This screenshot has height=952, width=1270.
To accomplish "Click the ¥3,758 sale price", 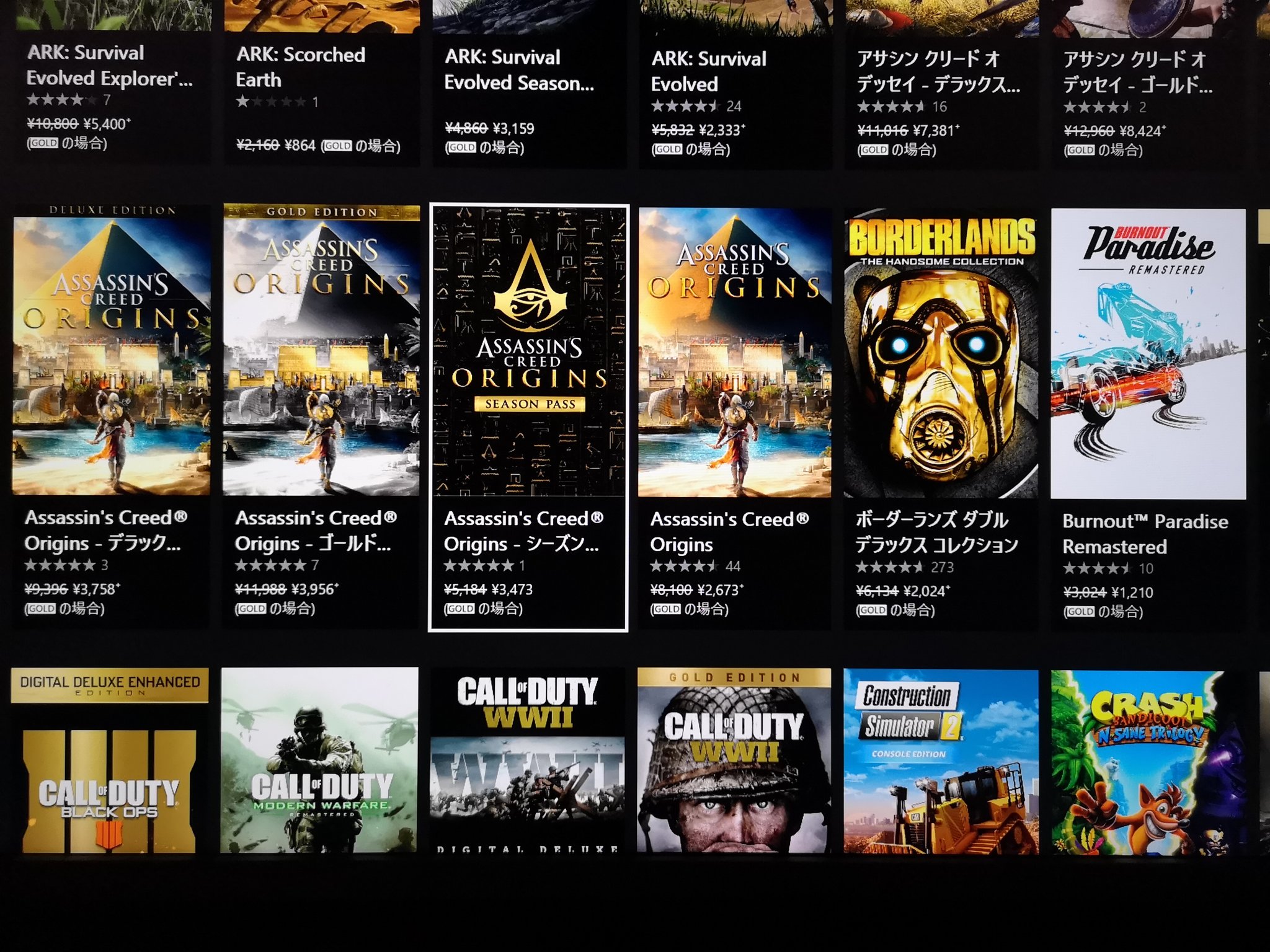I will (x=96, y=589).
